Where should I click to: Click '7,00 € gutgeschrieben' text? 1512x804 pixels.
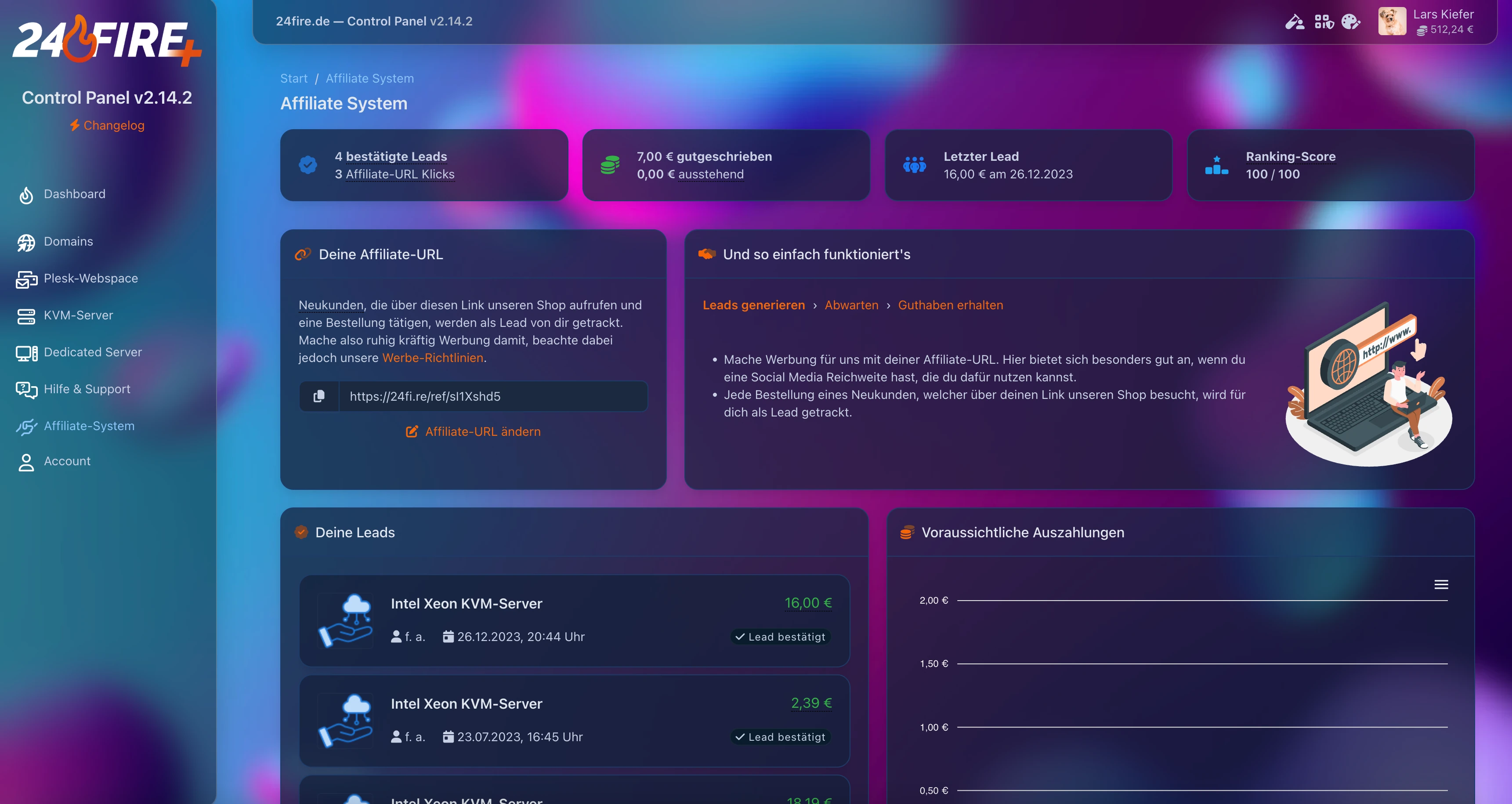(704, 157)
